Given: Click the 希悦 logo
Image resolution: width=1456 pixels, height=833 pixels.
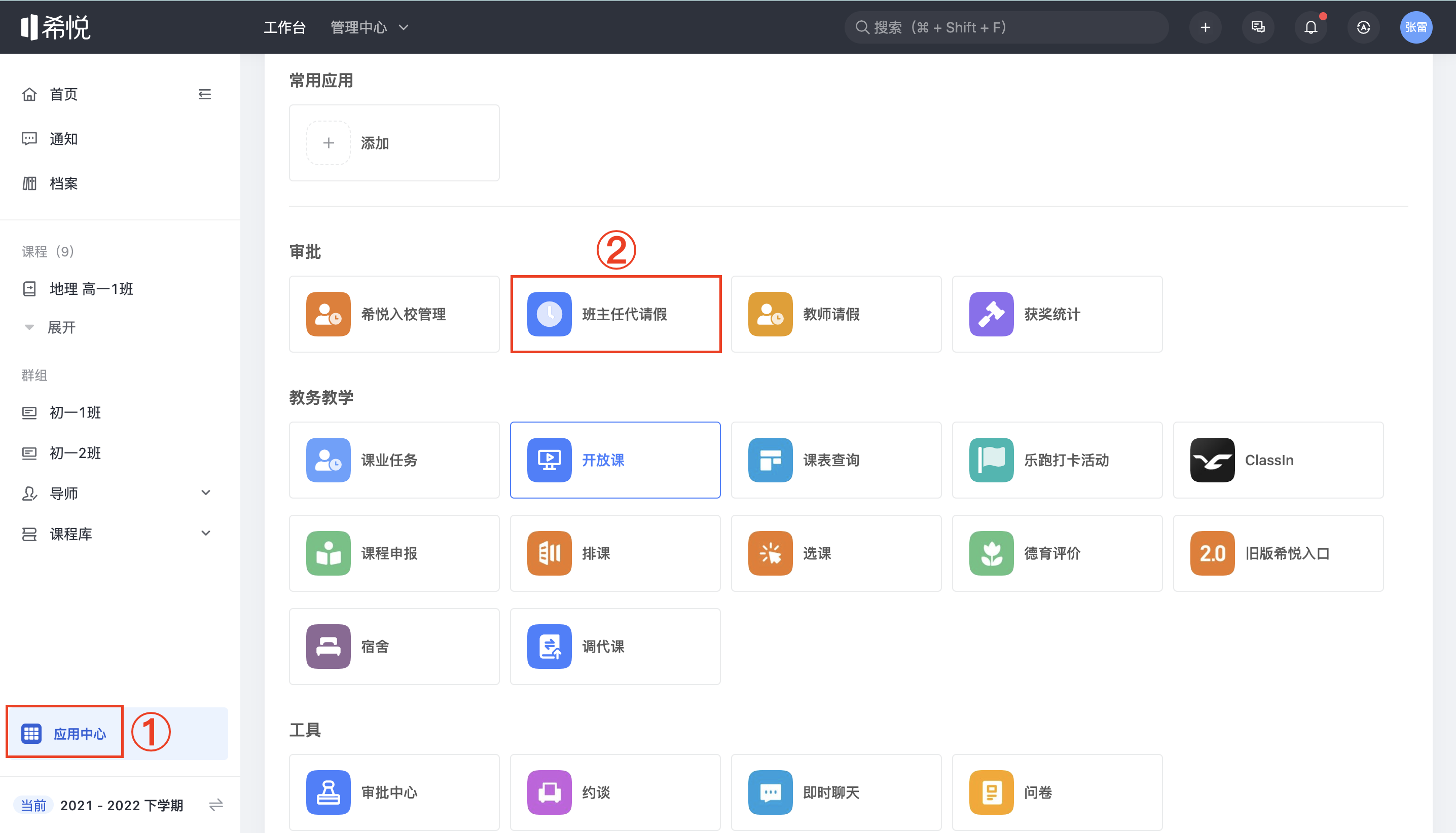Looking at the screenshot, I should 56,27.
